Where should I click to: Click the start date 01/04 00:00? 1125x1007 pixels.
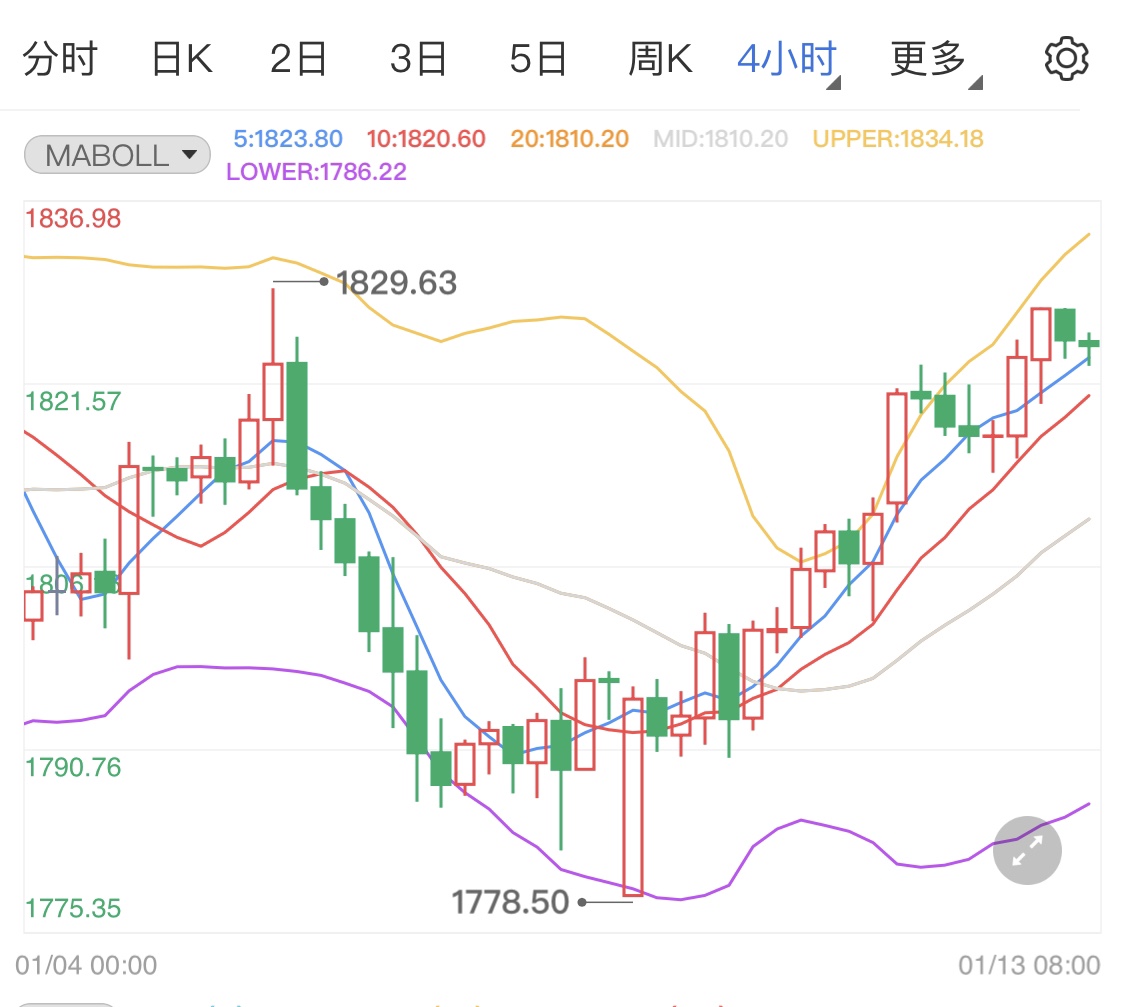tap(86, 965)
